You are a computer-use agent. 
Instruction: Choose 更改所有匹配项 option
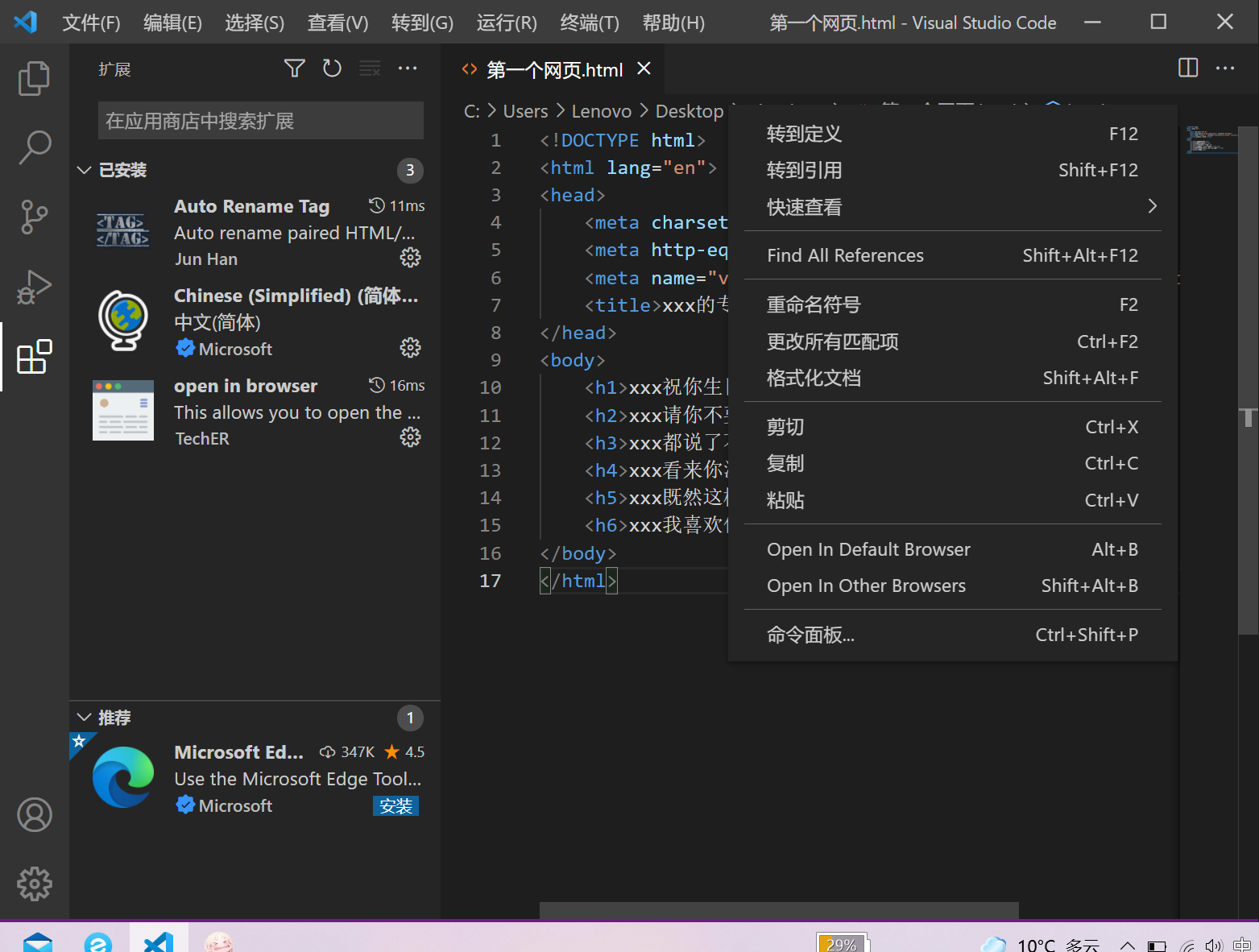(x=953, y=341)
